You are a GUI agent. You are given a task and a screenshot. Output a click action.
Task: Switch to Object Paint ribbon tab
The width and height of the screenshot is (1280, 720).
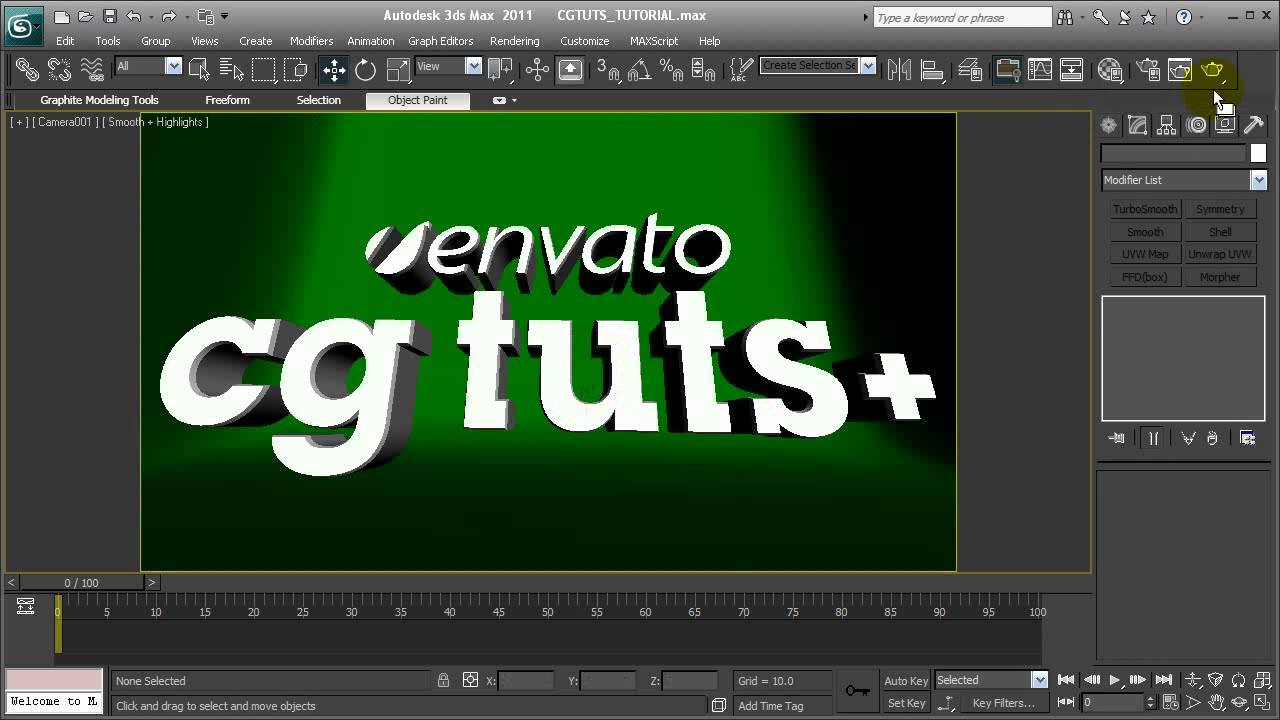[x=417, y=100]
